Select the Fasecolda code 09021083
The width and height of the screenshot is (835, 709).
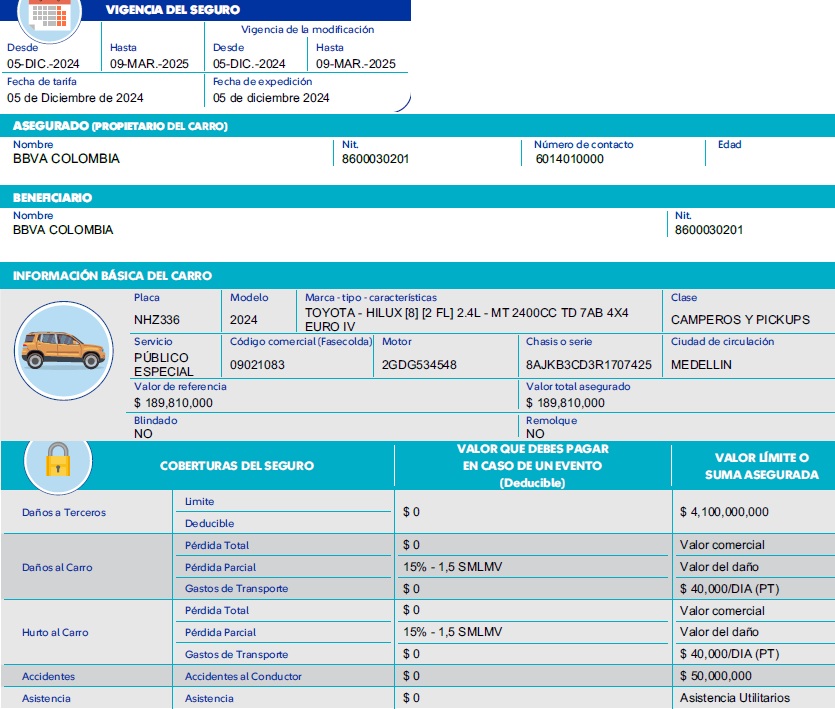pos(257,365)
